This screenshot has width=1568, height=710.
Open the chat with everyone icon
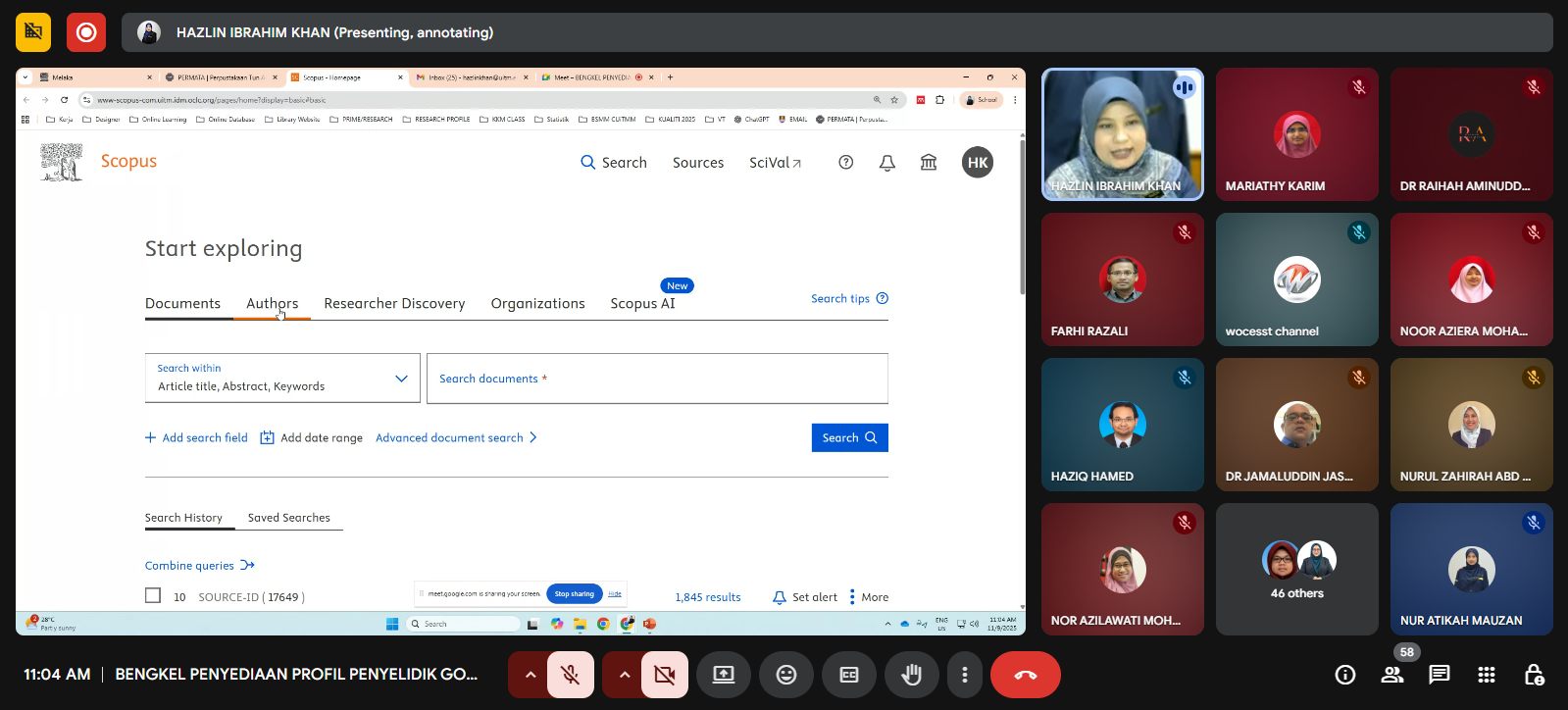tap(1440, 675)
